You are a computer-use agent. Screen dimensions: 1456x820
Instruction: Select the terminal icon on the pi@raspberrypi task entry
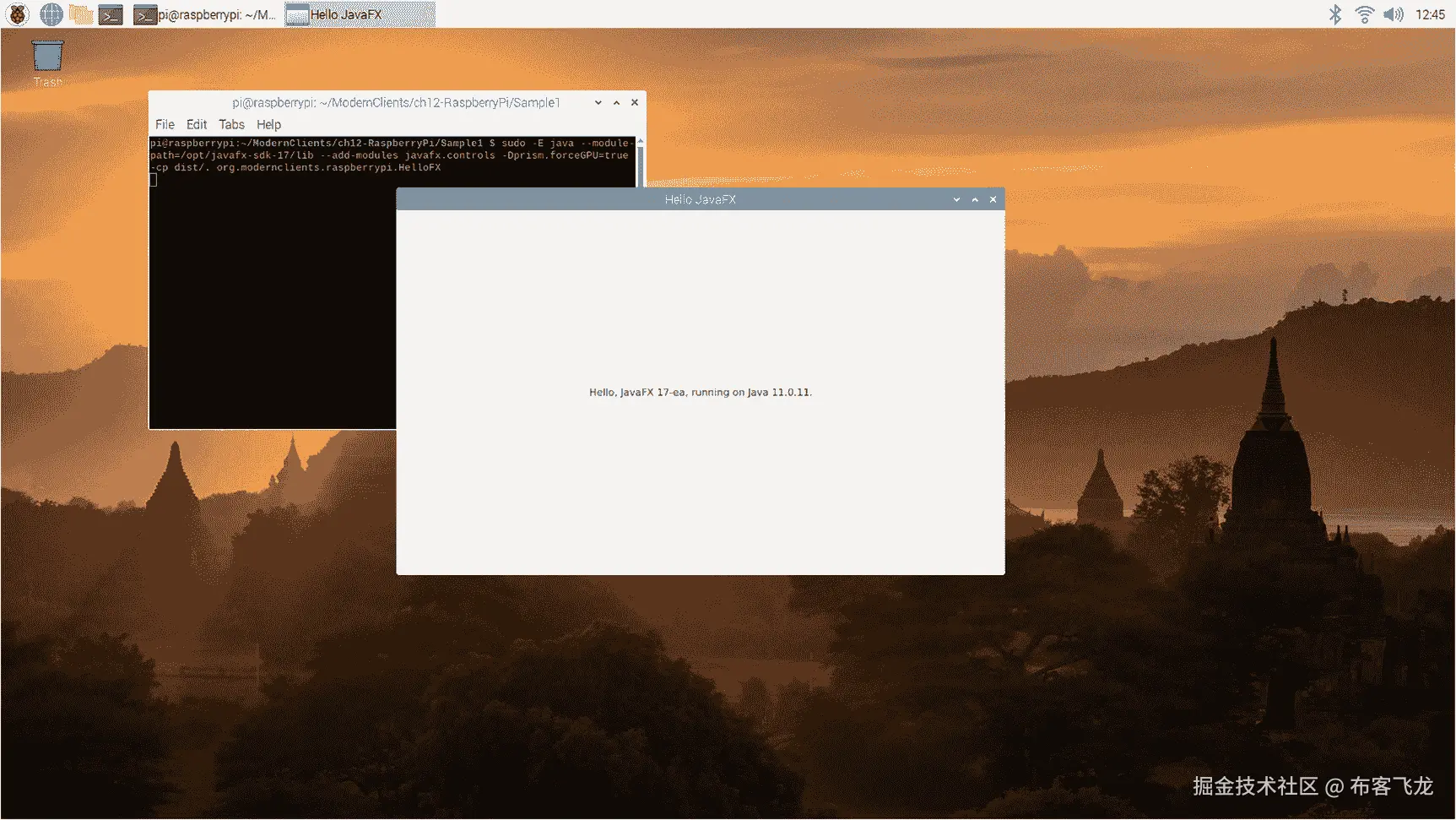point(143,14)
